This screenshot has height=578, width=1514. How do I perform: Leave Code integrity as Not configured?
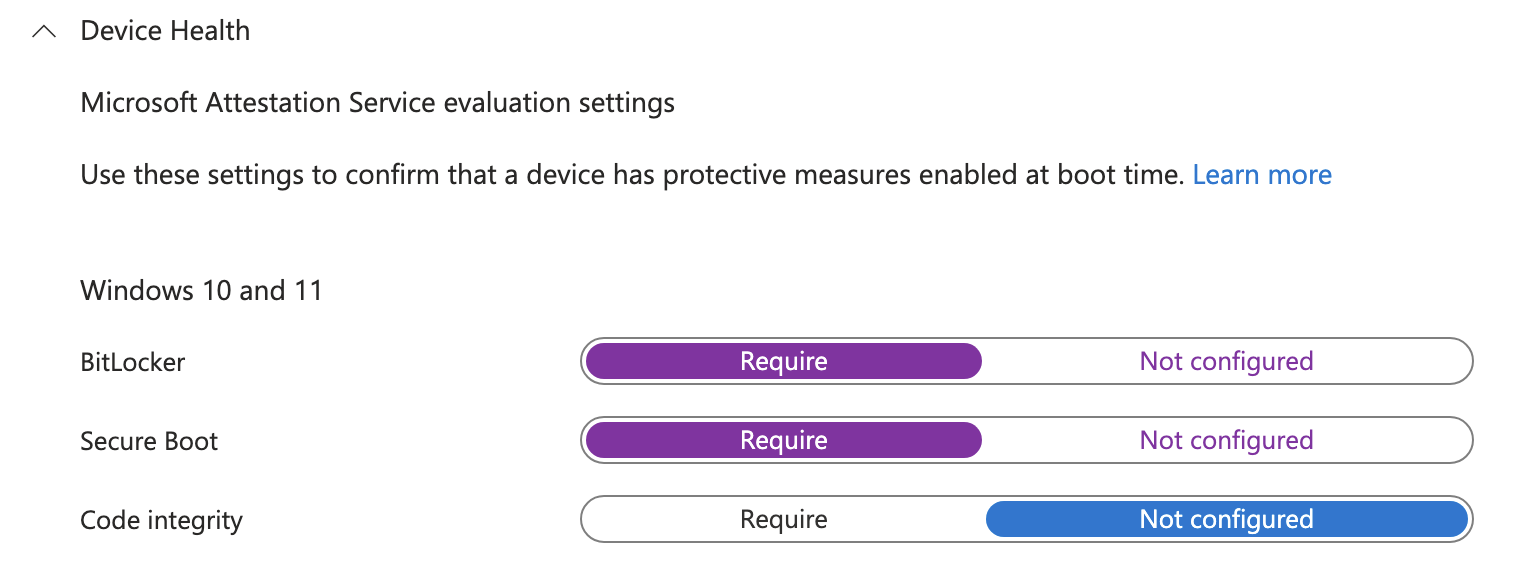(1225, 519)
